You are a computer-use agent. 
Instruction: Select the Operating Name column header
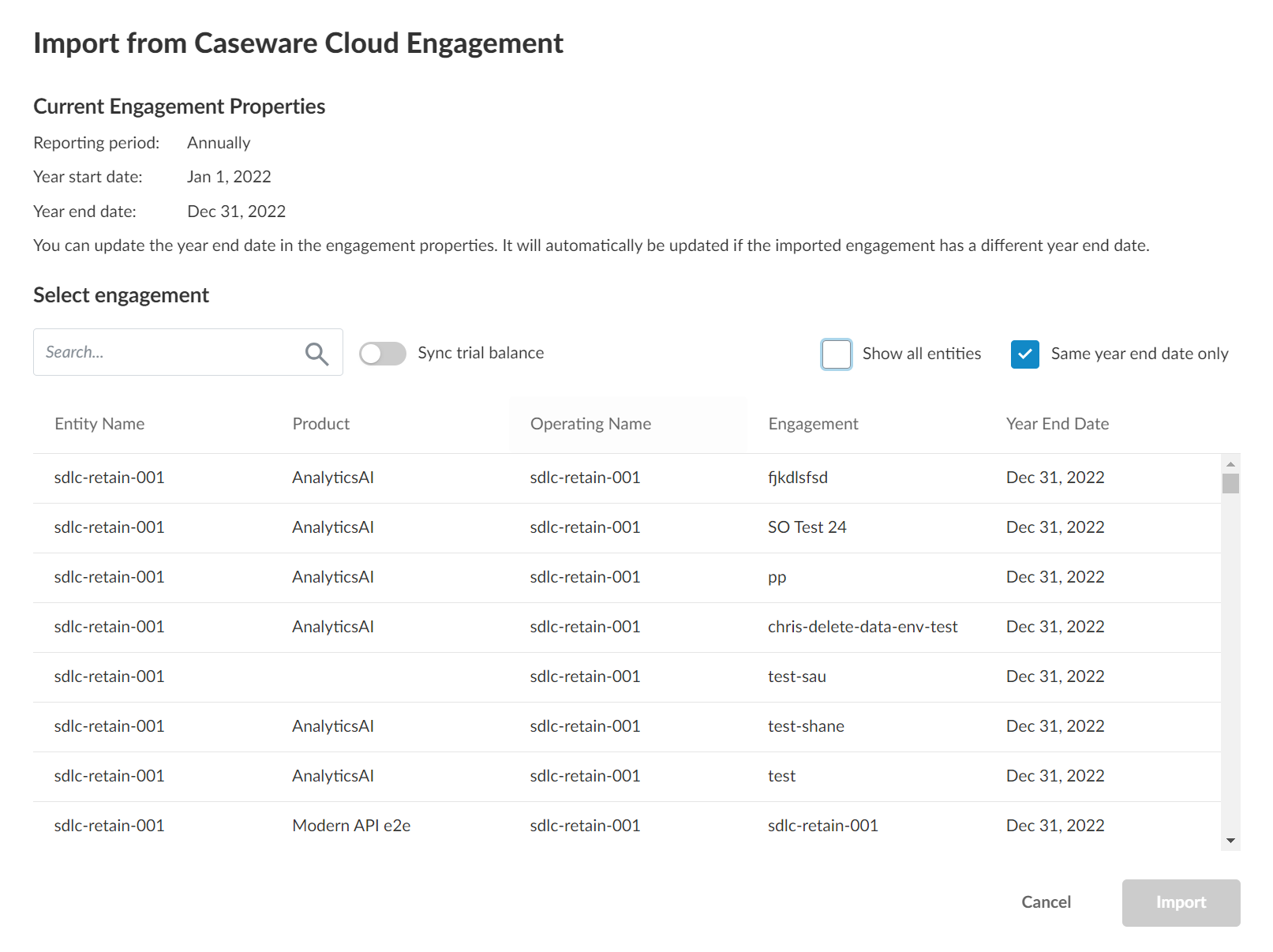[590, 424]
